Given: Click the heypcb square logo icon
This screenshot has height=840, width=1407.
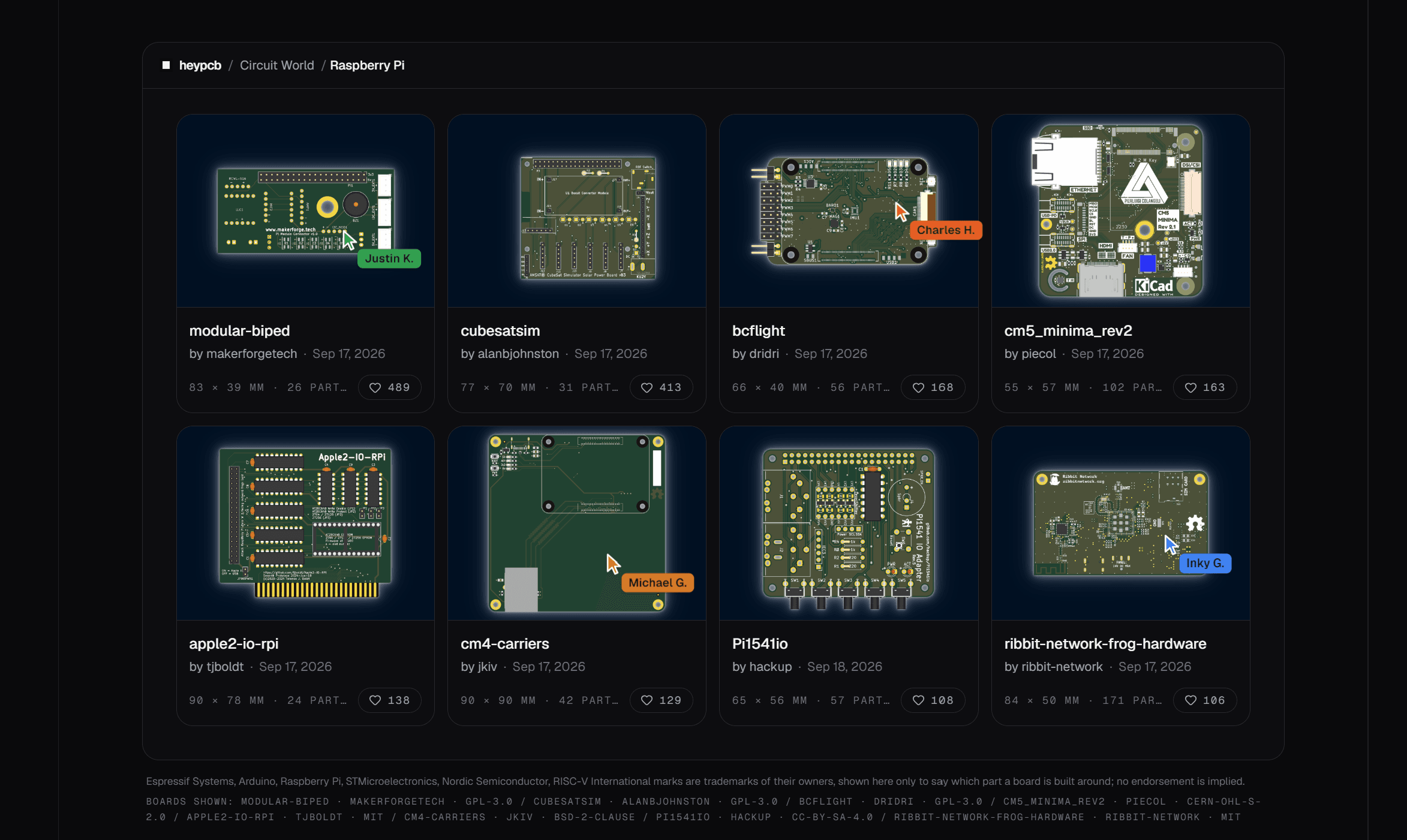Looking at the screenshot, I should [x=166, y=65].
